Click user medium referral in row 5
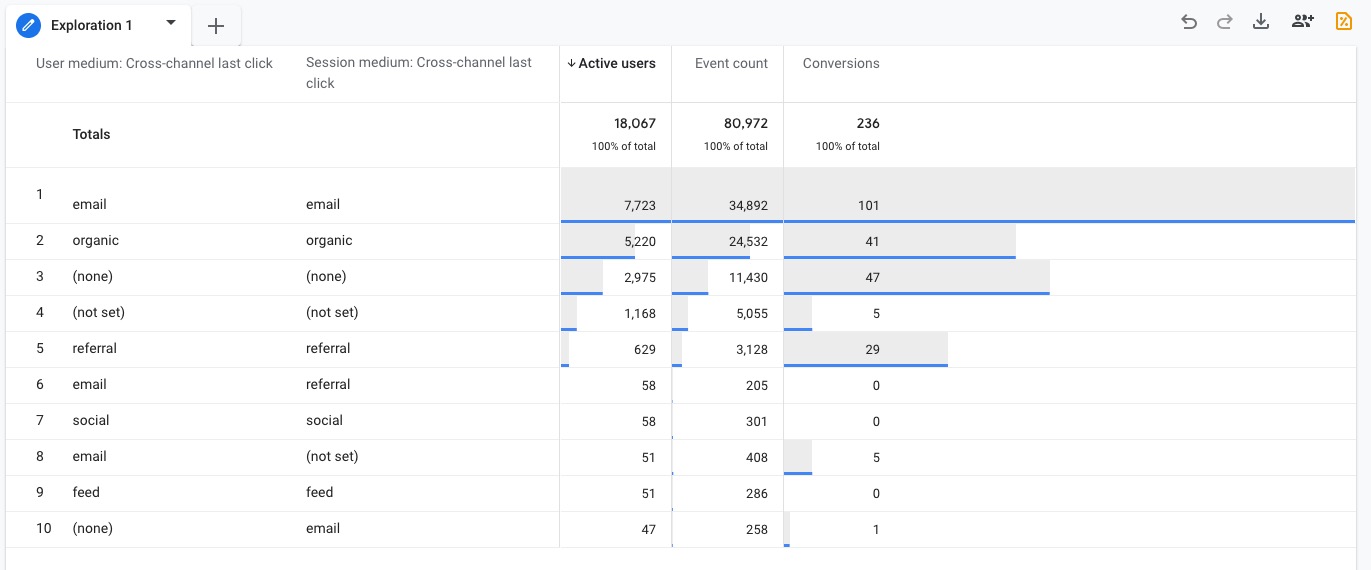 click(x=94, y=348)
